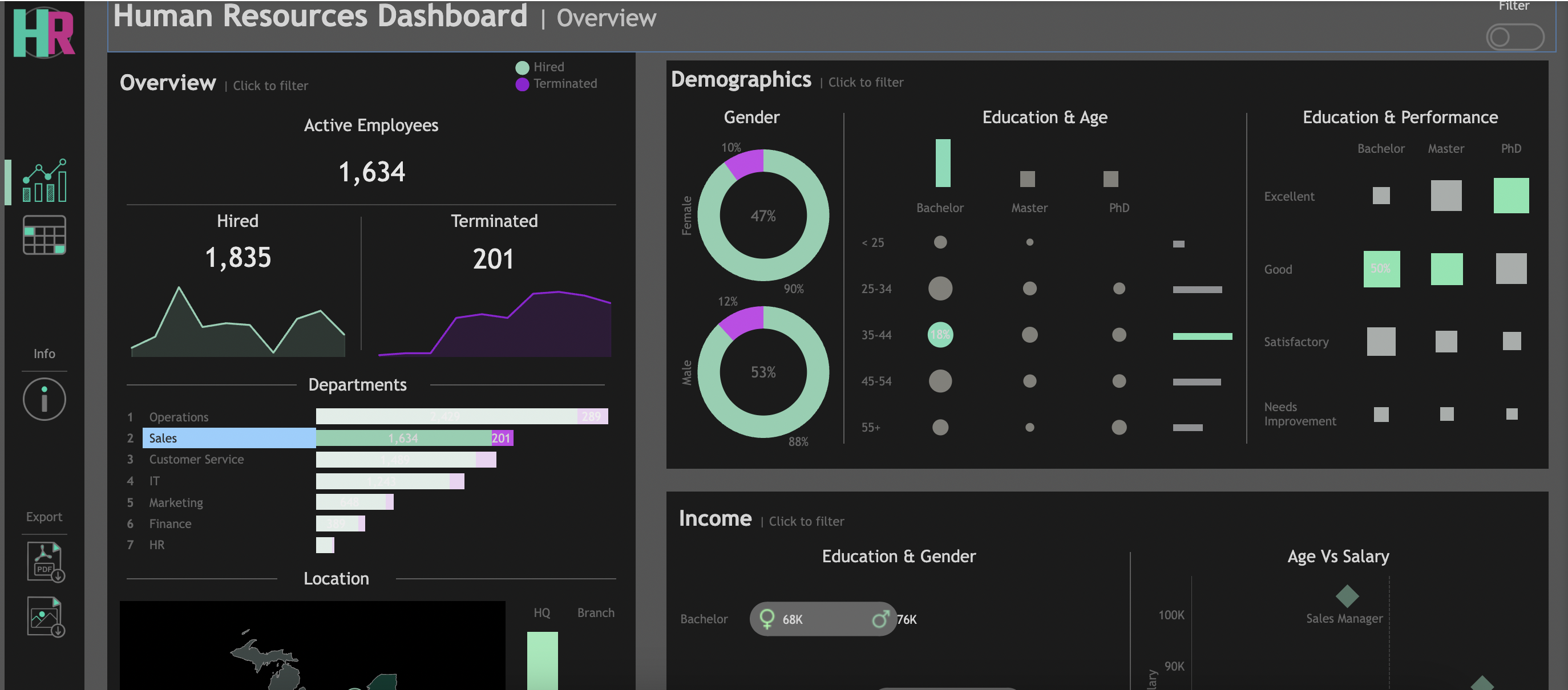
Task: Click the HQ location bar
Action: click(541, 660)
